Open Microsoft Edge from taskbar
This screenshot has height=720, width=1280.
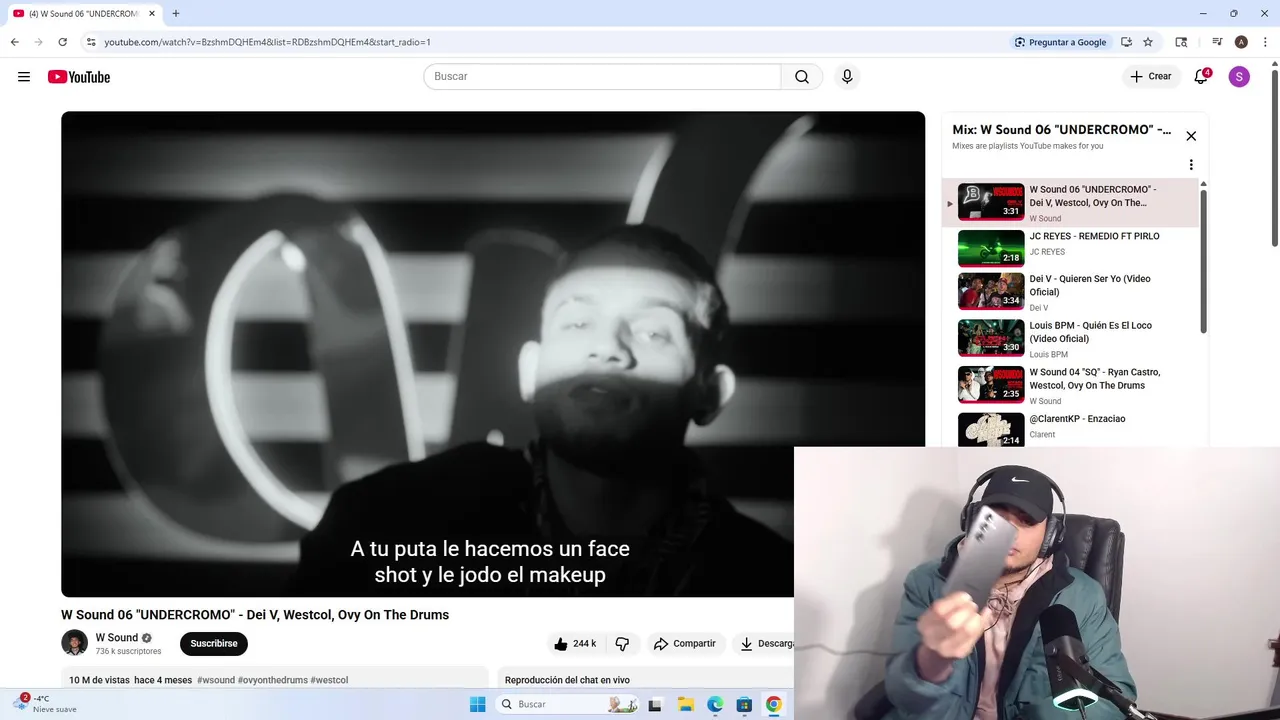click(x=715, y=704)
